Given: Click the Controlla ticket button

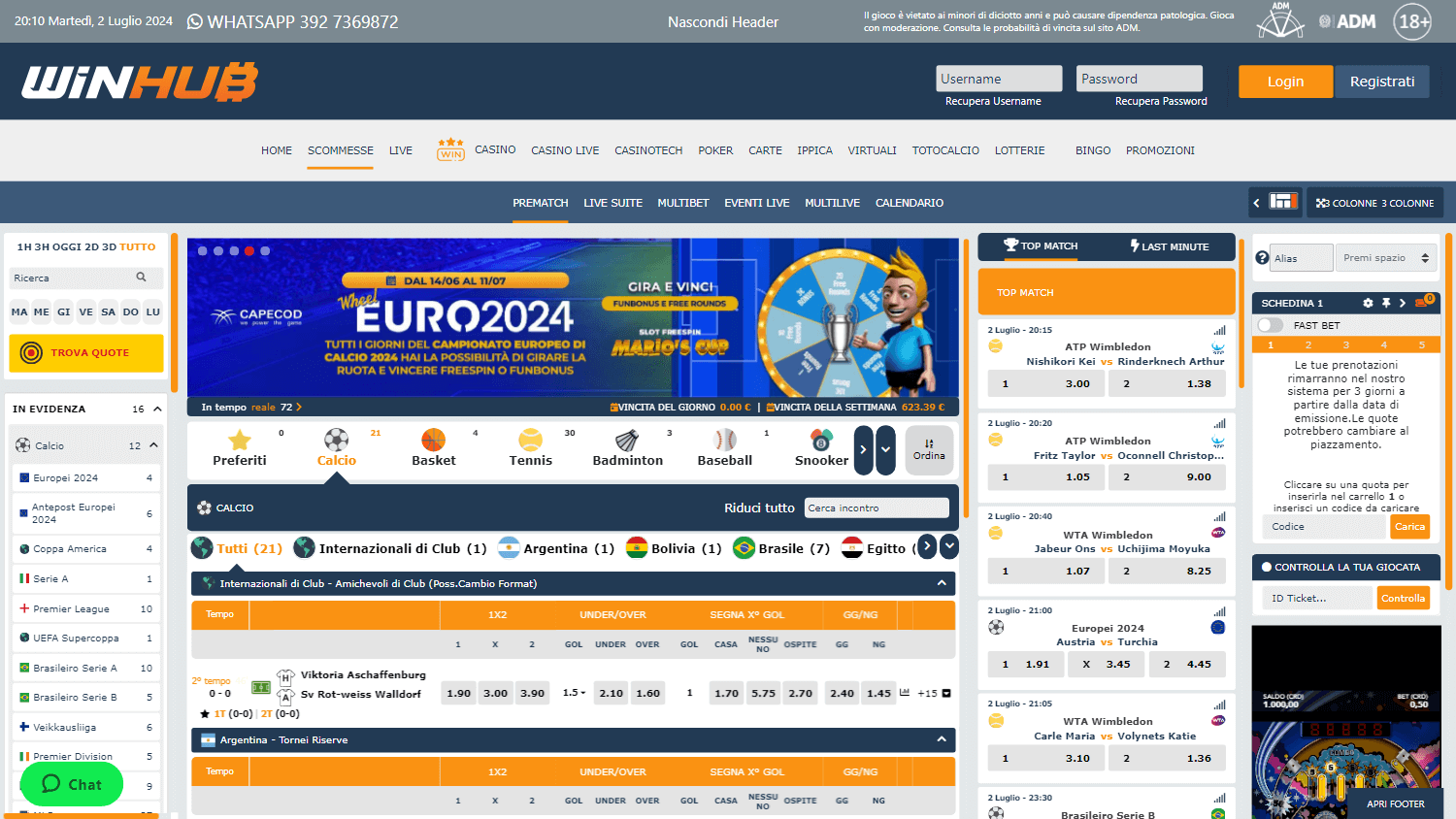Looking at the screenshot, I should coord(1404,598).
